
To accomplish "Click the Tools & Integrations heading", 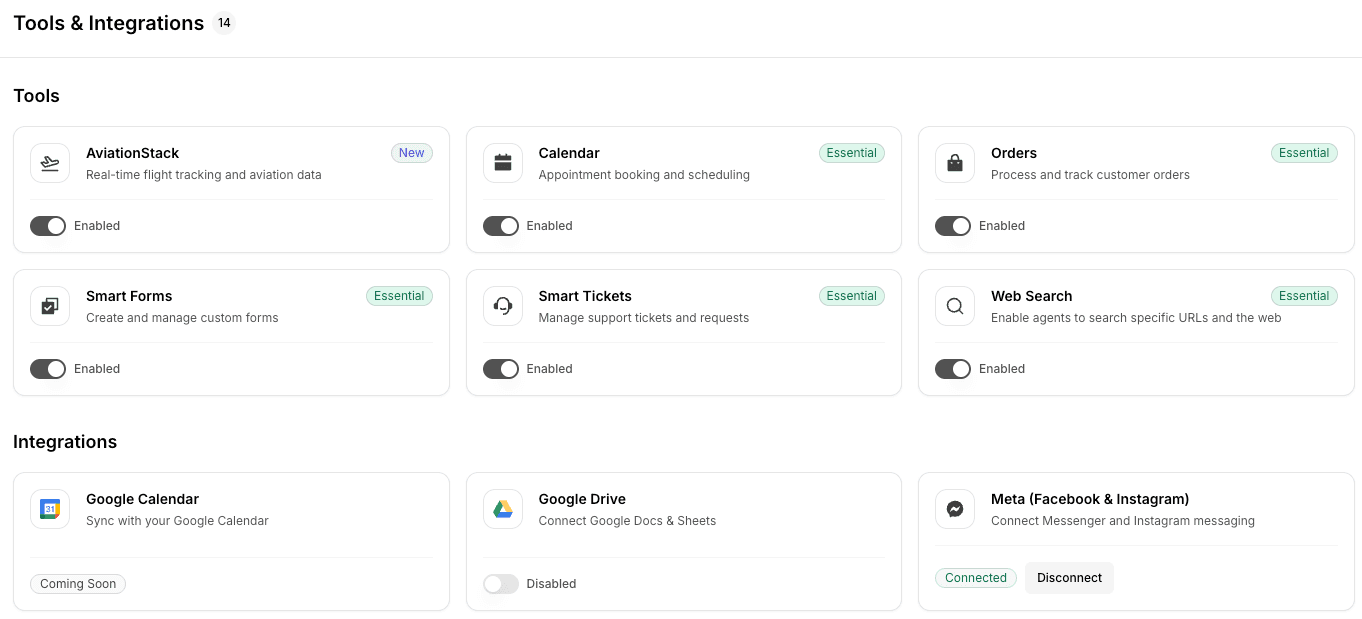I will [x=108, y=22].
